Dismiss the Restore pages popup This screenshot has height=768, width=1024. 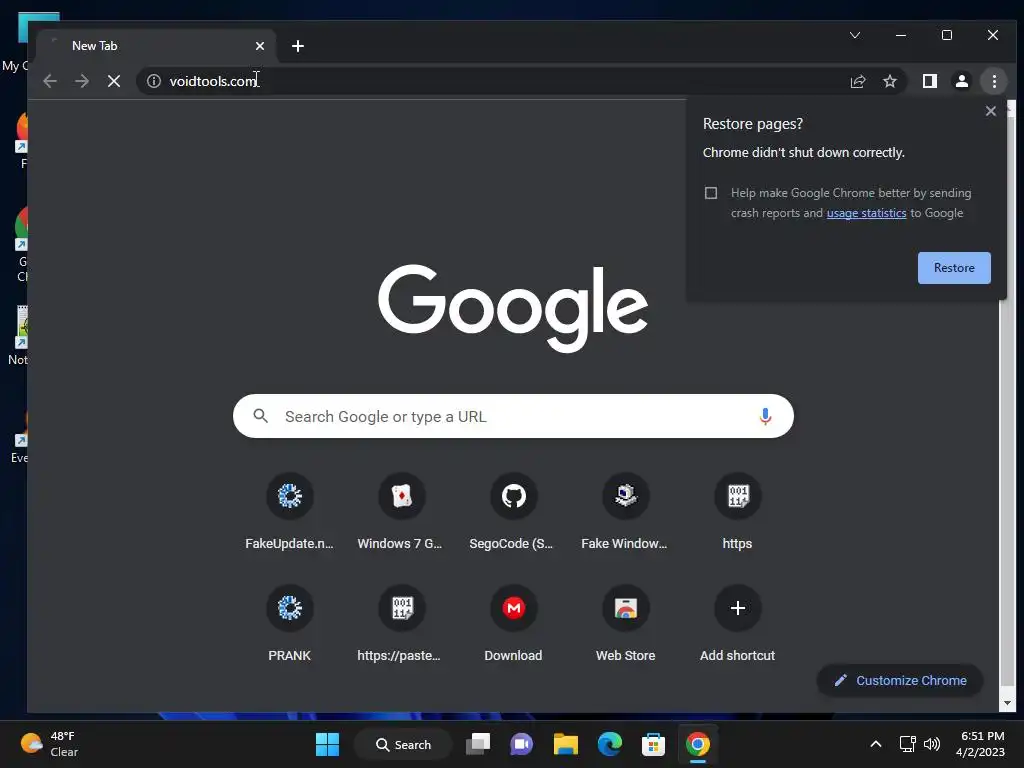(x=991, y=111)
